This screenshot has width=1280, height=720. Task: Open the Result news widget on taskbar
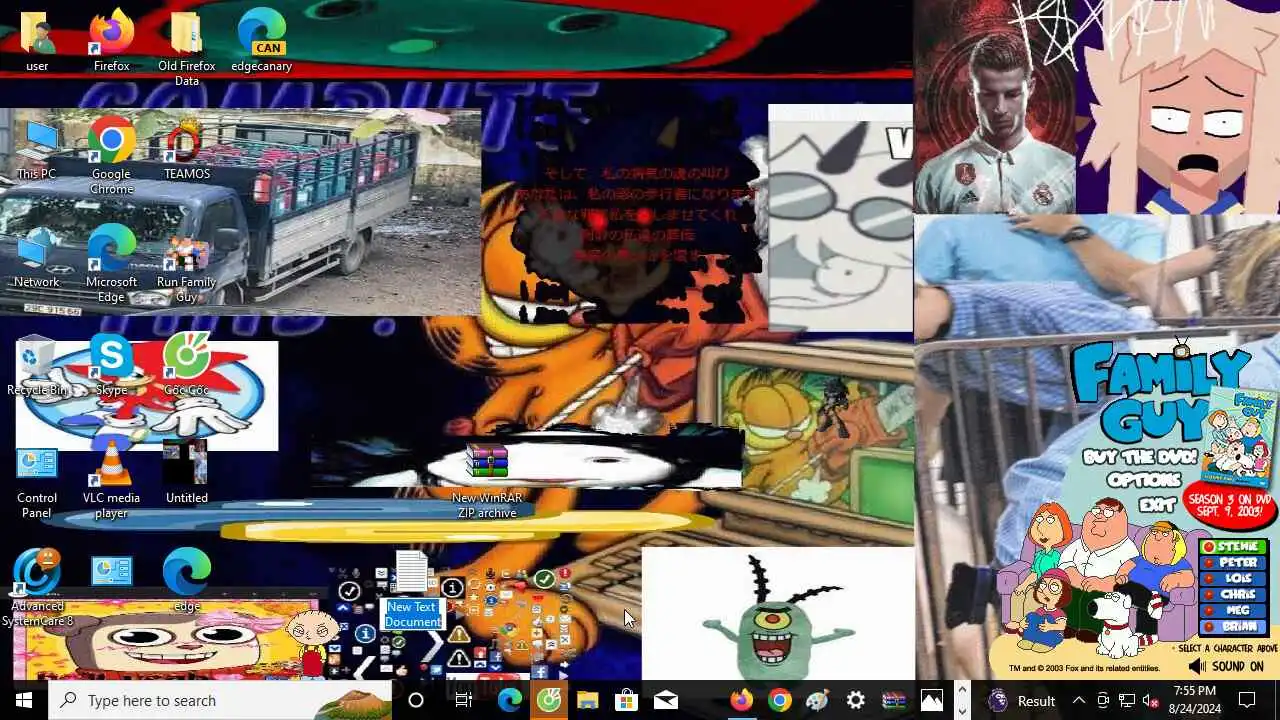tap(1021, 700)
